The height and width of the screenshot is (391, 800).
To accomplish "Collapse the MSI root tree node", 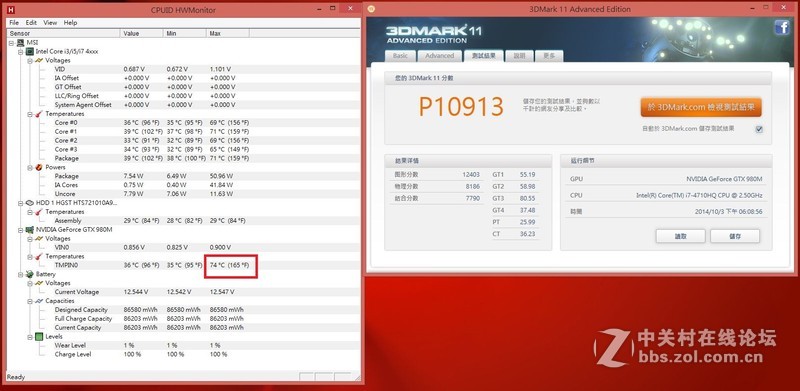I will coord(12,43).
